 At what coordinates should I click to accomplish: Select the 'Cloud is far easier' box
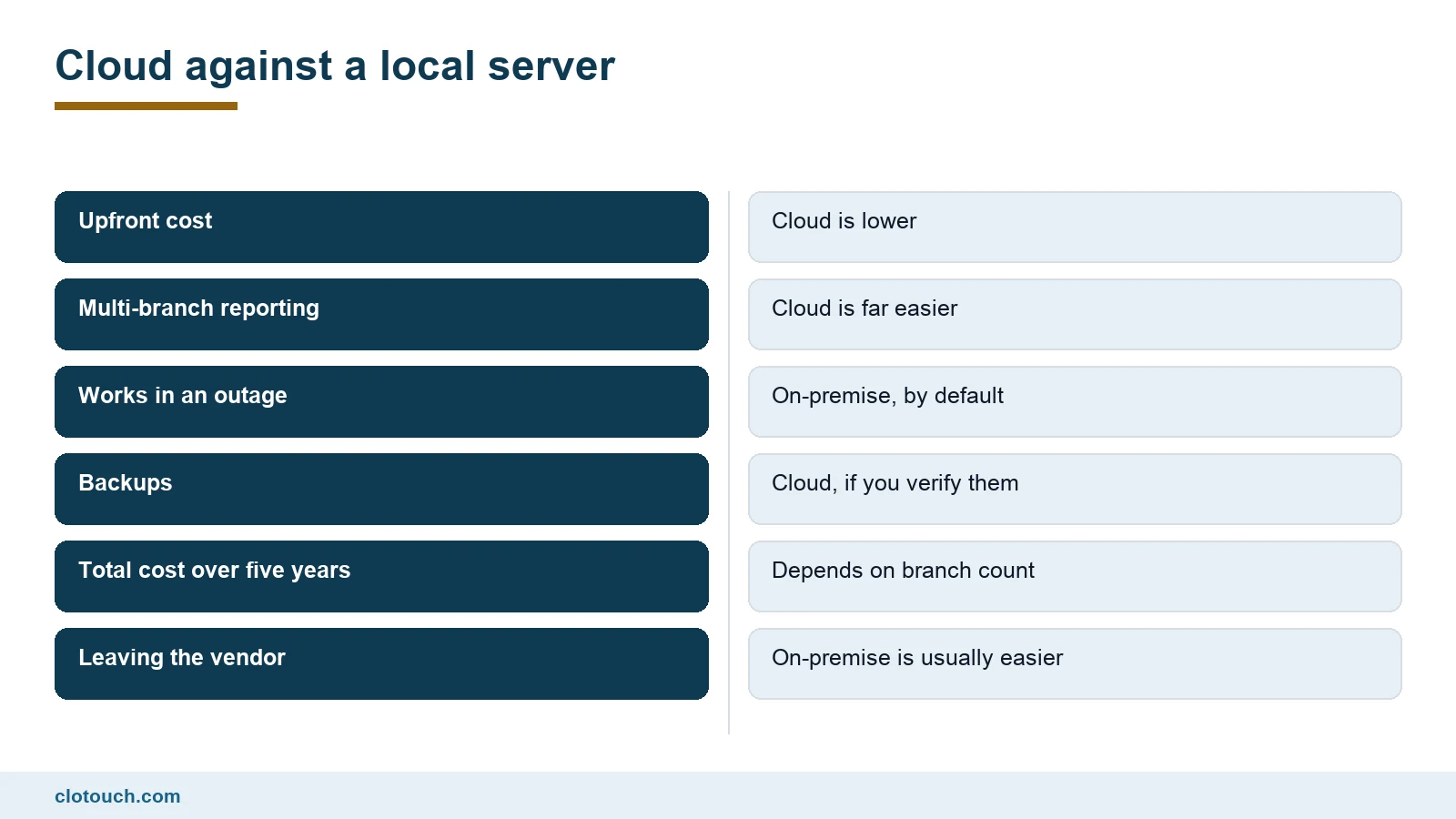[1075, 314]
